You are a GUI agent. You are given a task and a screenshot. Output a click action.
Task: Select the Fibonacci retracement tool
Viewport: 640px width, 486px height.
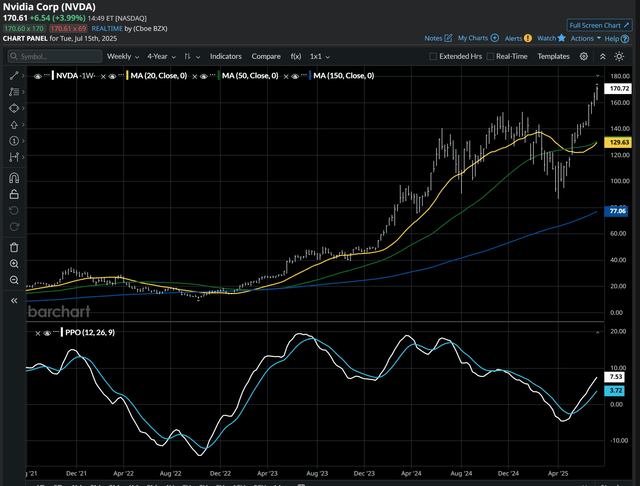click(14, 92)
